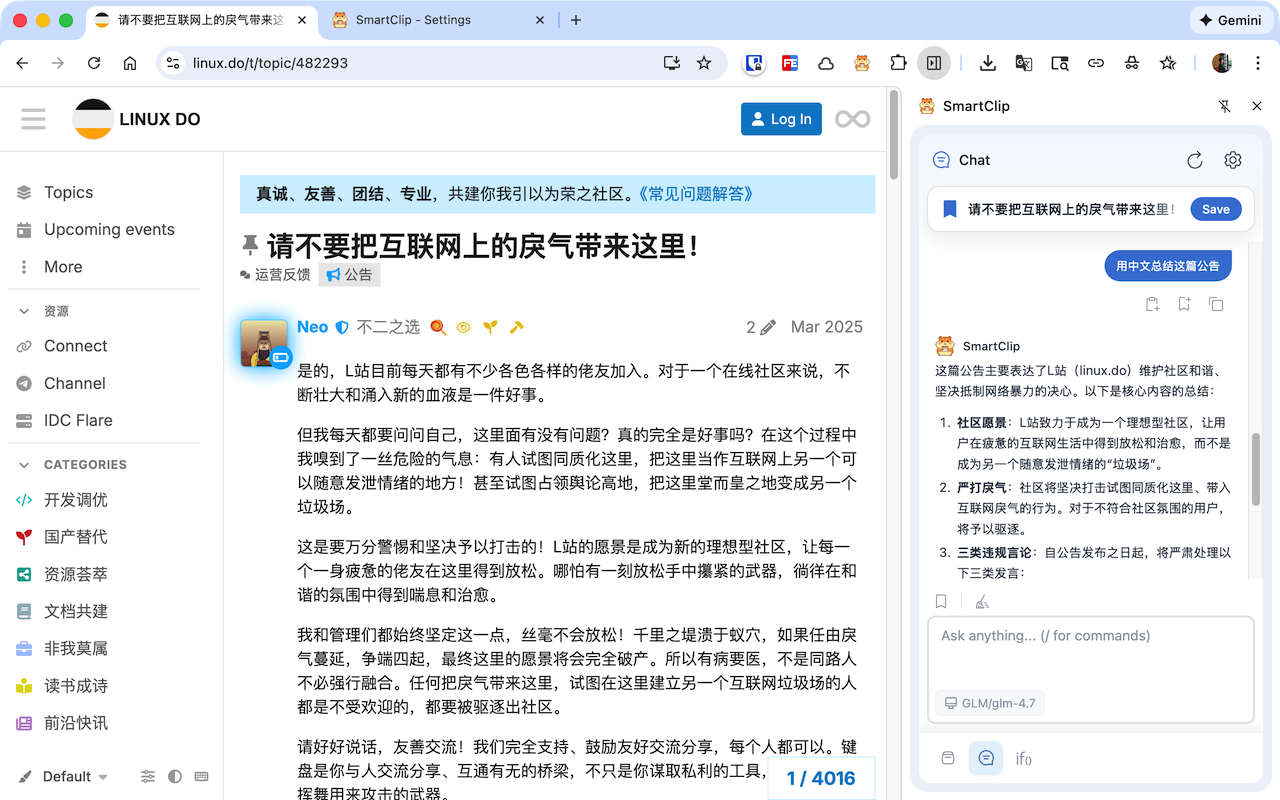Refresh the SmartClip chat conversation
Viewport: 1280px width, 800px height.
(x=1194, y=160)
